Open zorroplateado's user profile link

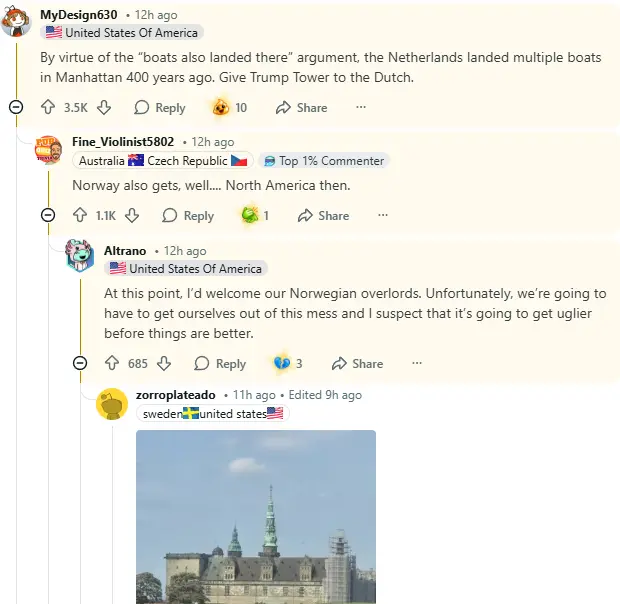tap(175, 395)
